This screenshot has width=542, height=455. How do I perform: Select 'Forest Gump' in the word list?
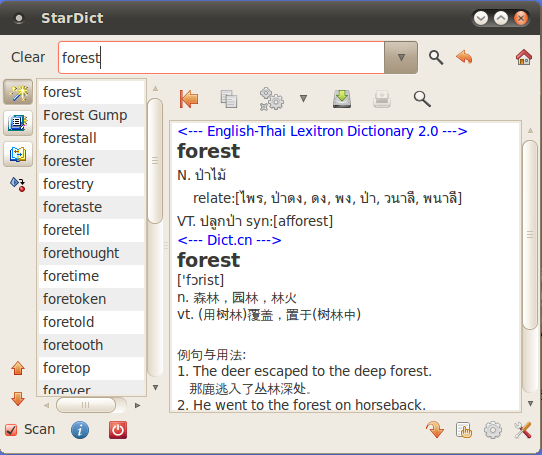tap(91, 115)
